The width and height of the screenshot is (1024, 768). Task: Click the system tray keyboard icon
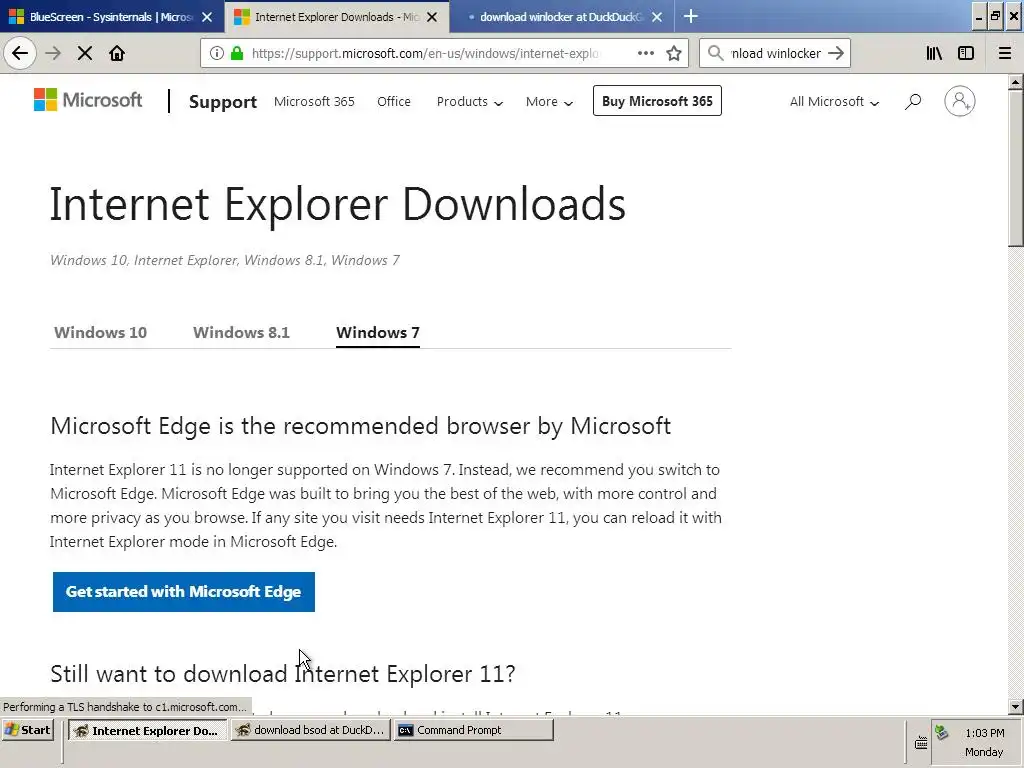[x=921, y=743]
